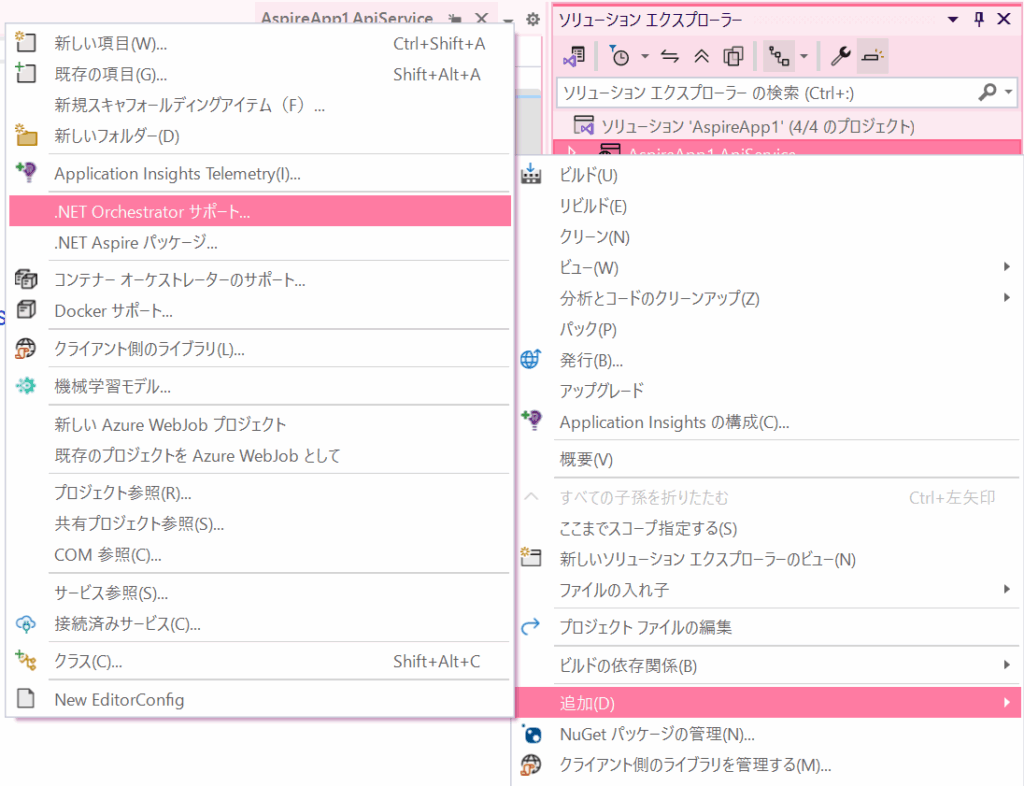Click the クラス(C)... class icon
The image size is (1024, 786).
click(26, 660)
